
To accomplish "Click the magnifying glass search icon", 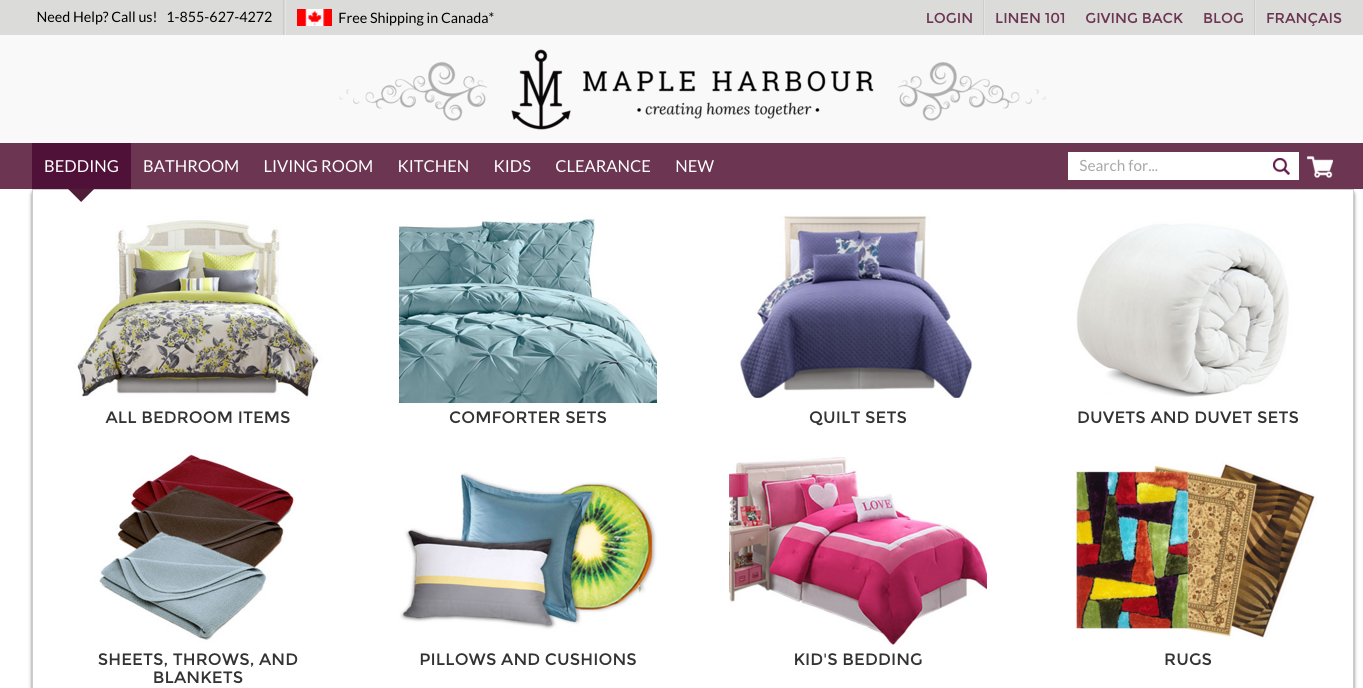I will [x=1281, y=166].
